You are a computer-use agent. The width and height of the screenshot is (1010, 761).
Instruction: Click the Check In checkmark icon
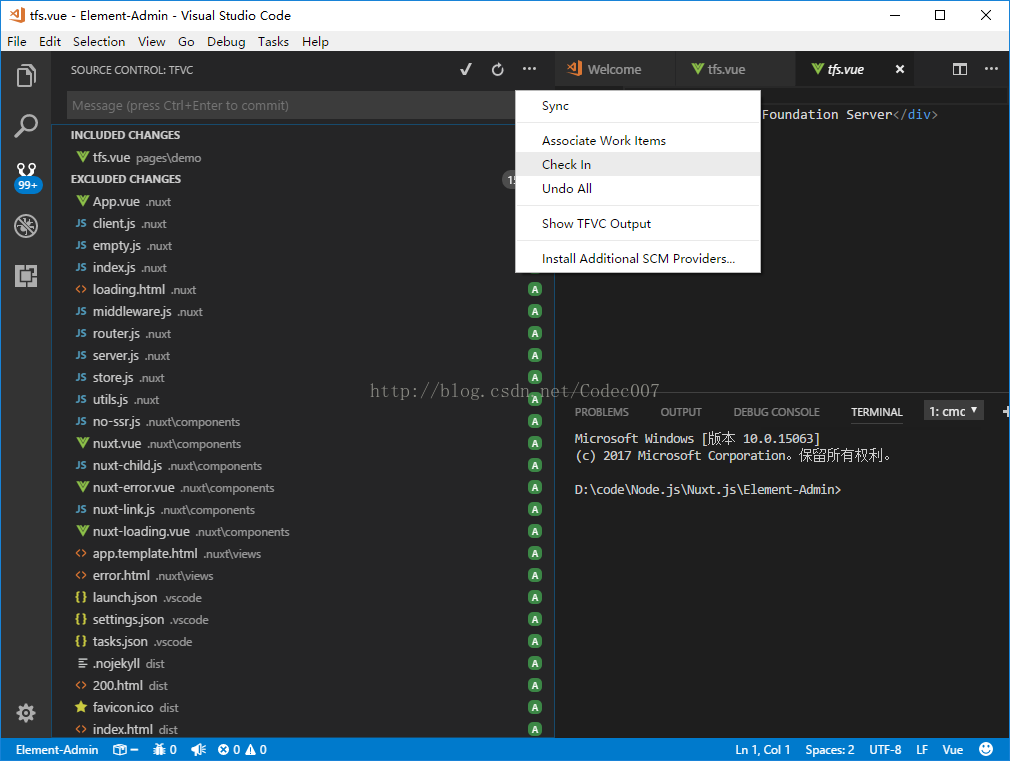tap(466, 70)
